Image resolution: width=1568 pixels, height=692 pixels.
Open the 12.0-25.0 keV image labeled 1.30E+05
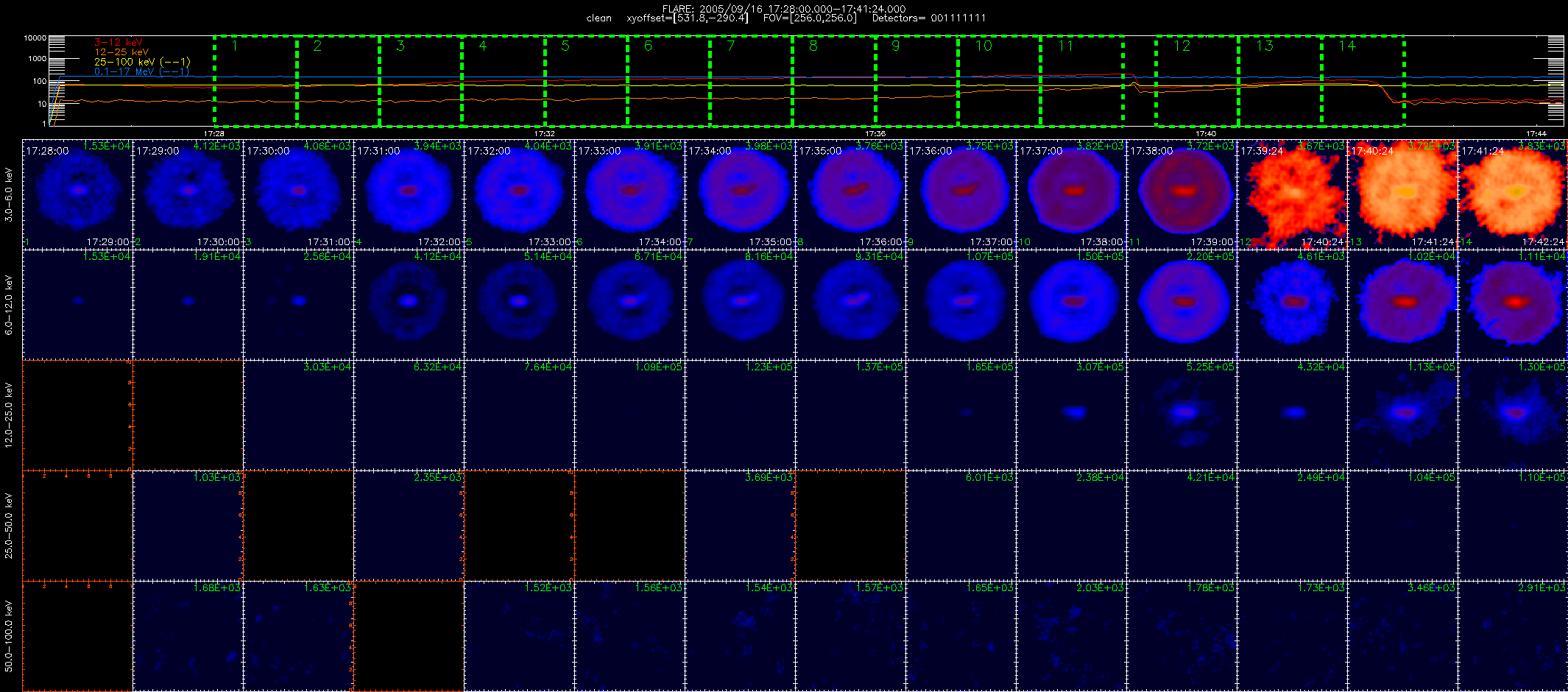1513,415
